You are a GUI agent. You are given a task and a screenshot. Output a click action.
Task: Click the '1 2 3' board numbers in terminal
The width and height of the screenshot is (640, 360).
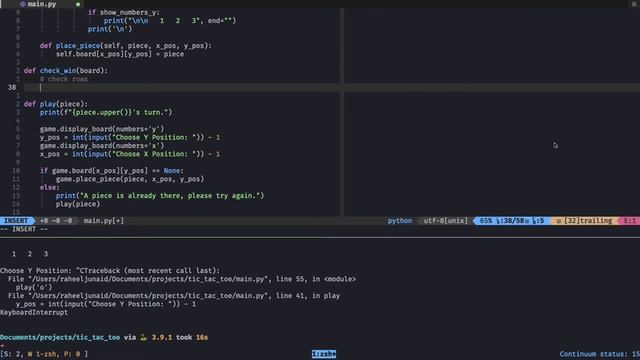point(30,254)
